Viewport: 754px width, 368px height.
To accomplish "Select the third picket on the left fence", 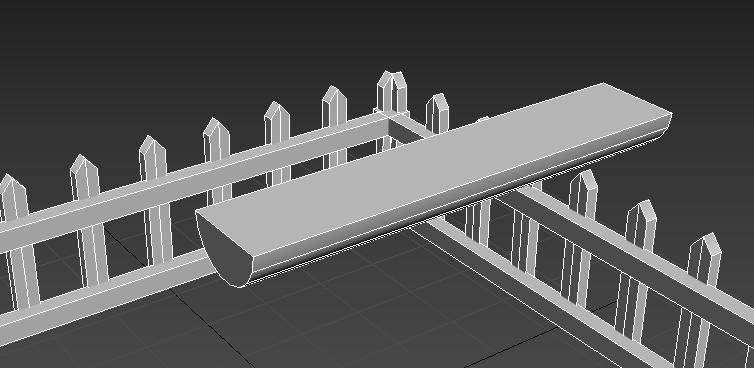I will pos(156,200).
